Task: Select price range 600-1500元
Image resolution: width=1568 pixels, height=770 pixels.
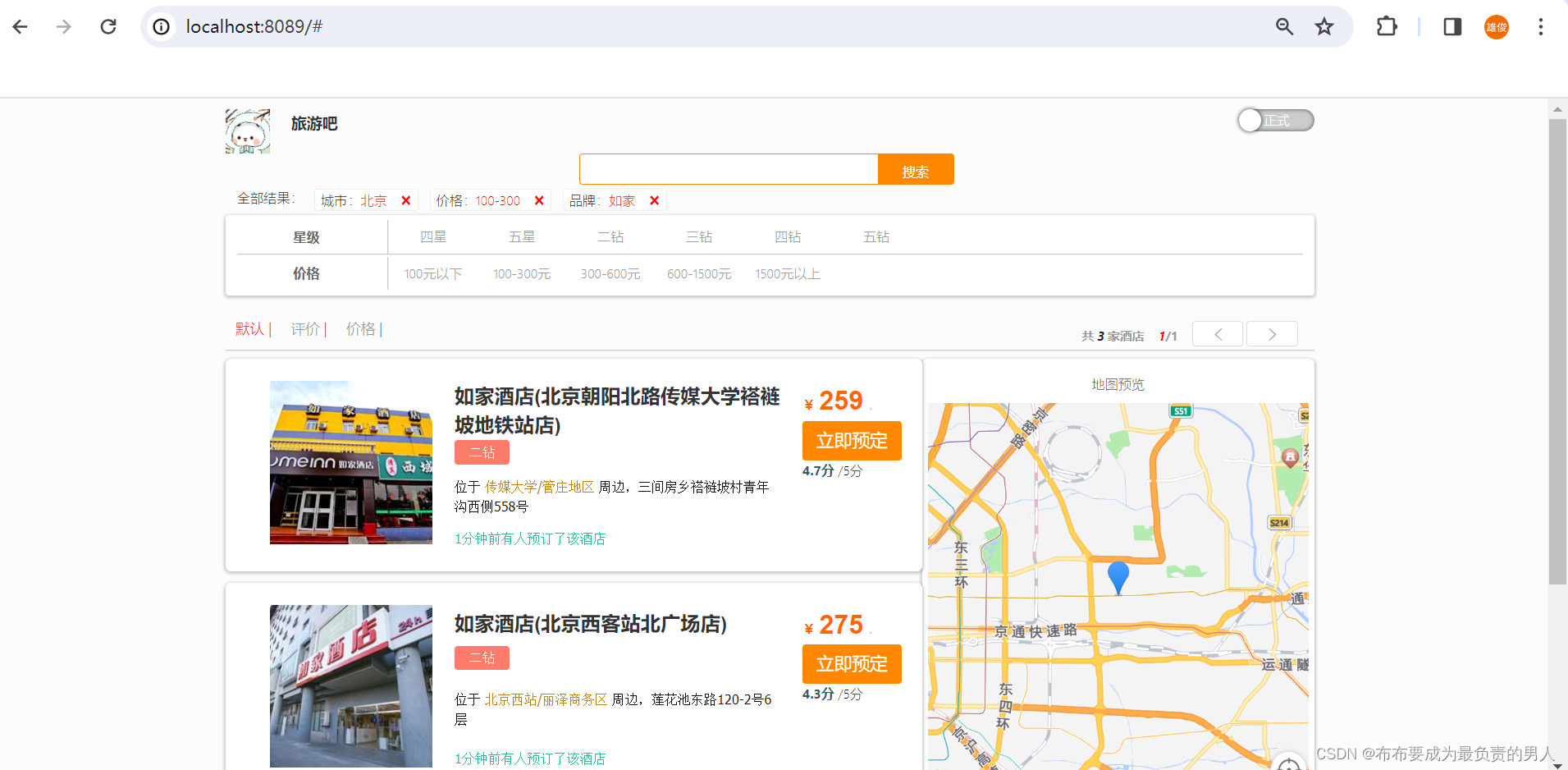Action: [699, 274]
